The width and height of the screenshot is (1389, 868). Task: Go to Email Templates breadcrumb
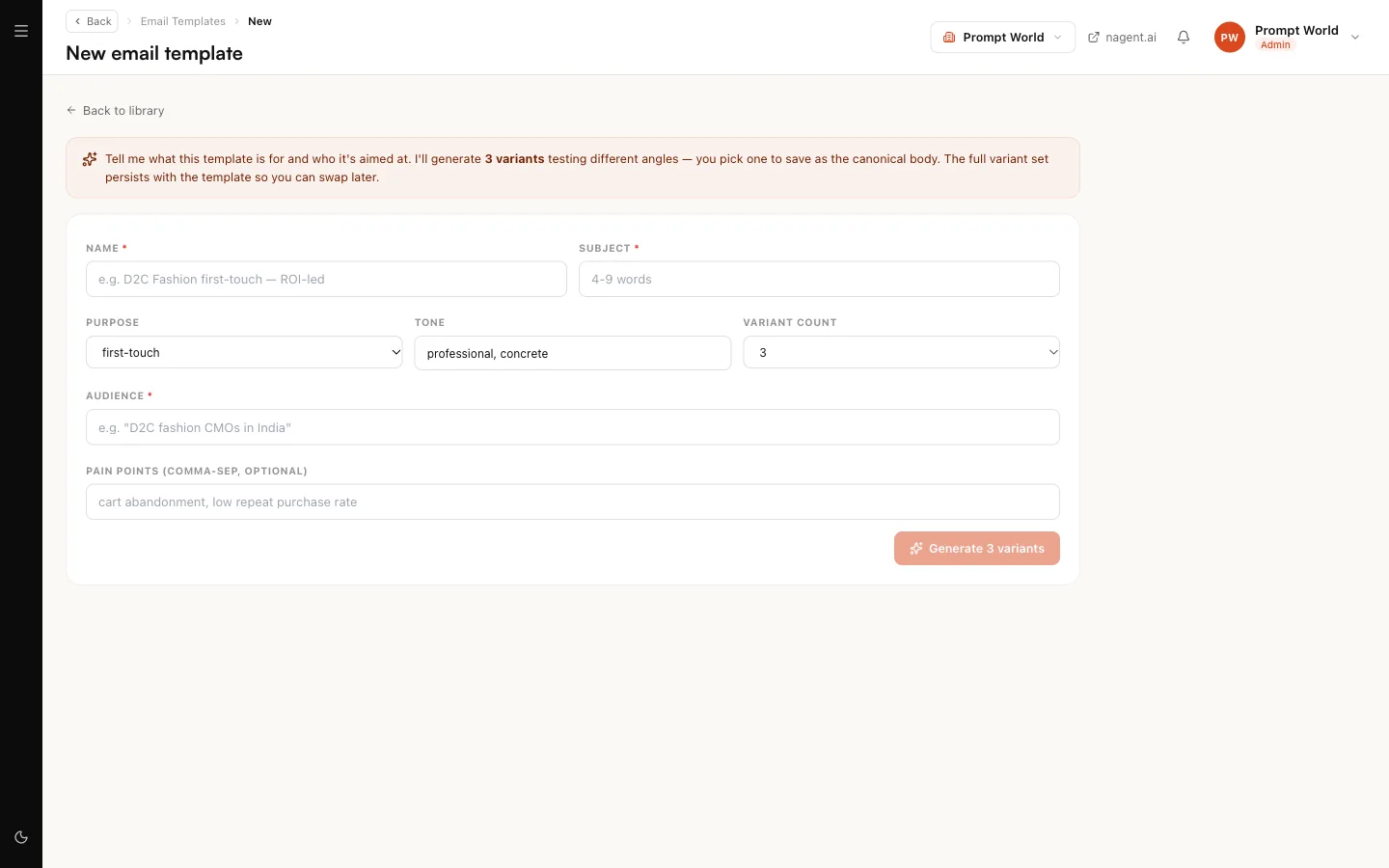(x=183, y=21)
